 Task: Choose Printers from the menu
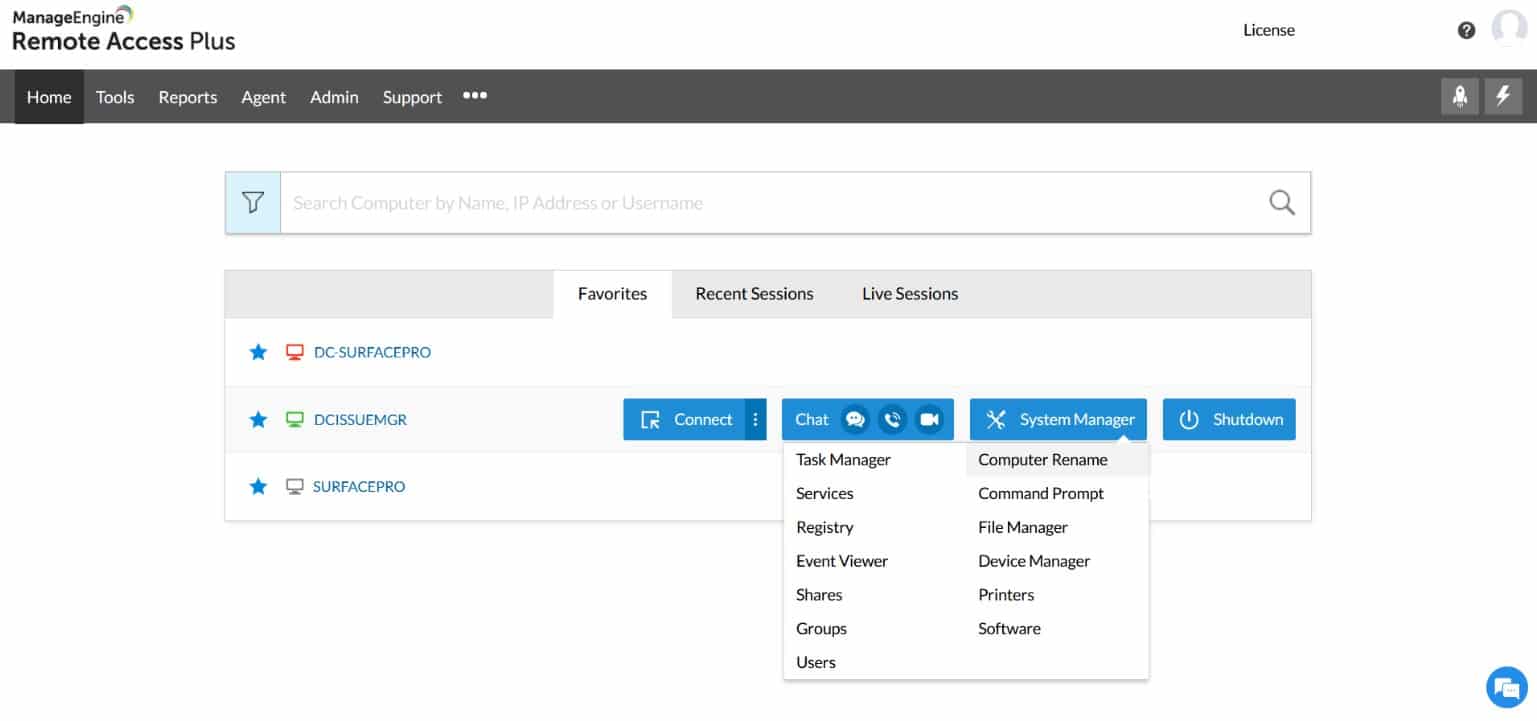pyautogui.click(x=1006, y=595)
